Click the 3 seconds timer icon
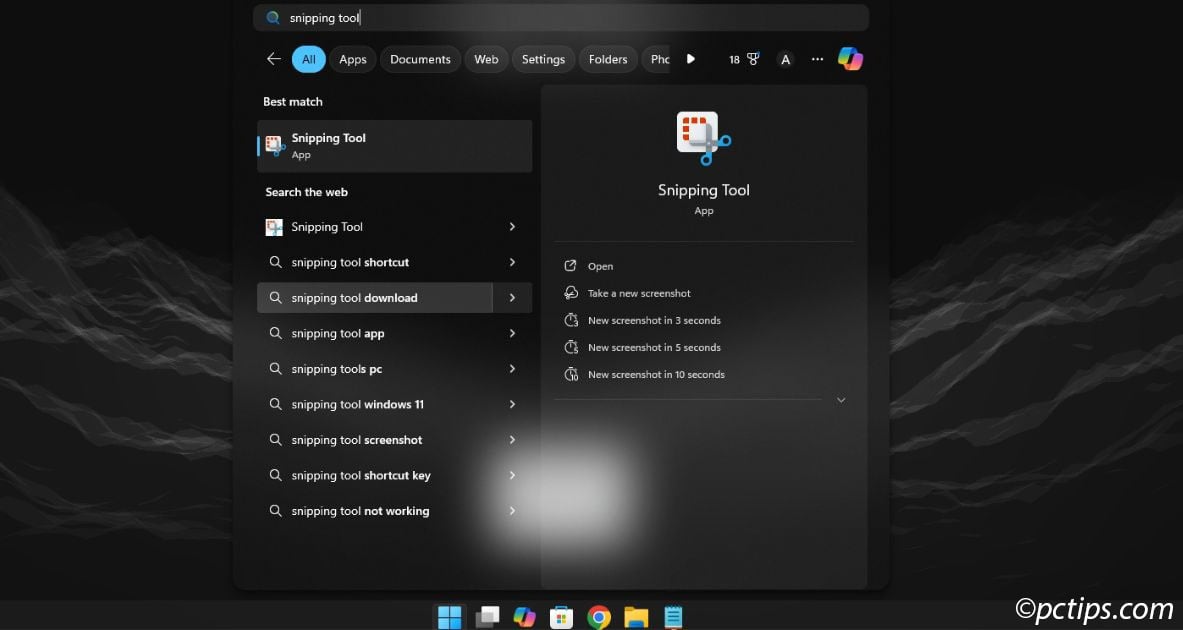1183x630 pixels. [571, 320]
